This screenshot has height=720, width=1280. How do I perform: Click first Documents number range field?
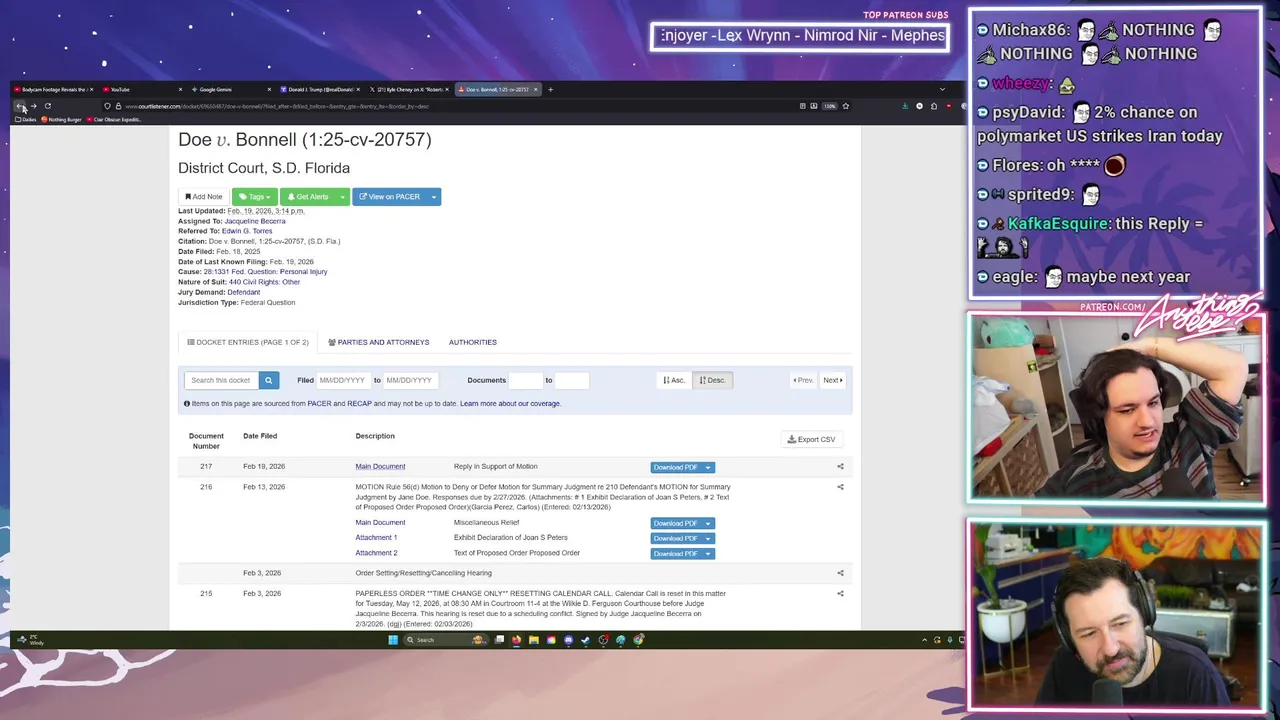coord(525,380)
